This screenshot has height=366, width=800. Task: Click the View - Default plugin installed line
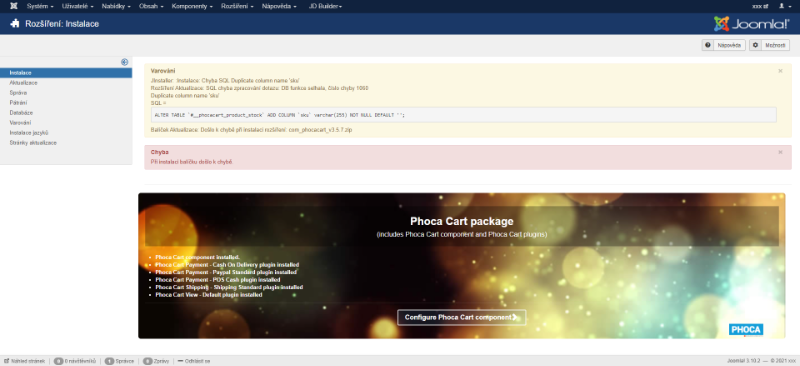(209, 295)
